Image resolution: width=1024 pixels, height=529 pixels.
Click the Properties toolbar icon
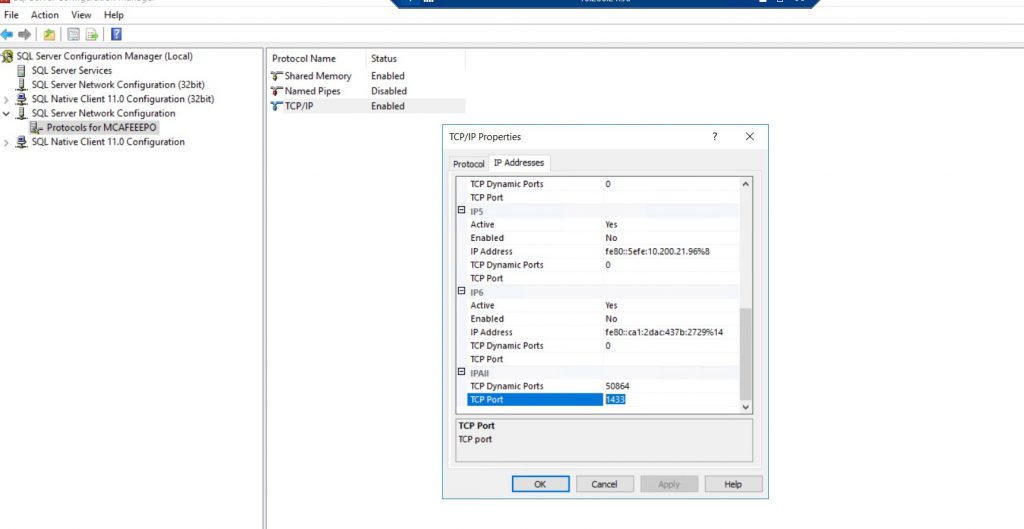[74, 35]
